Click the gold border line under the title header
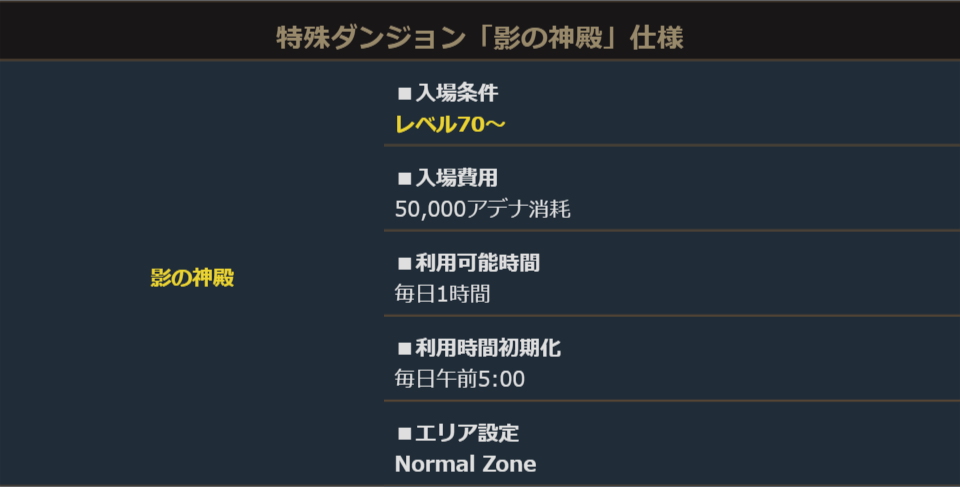 [480, 59]
